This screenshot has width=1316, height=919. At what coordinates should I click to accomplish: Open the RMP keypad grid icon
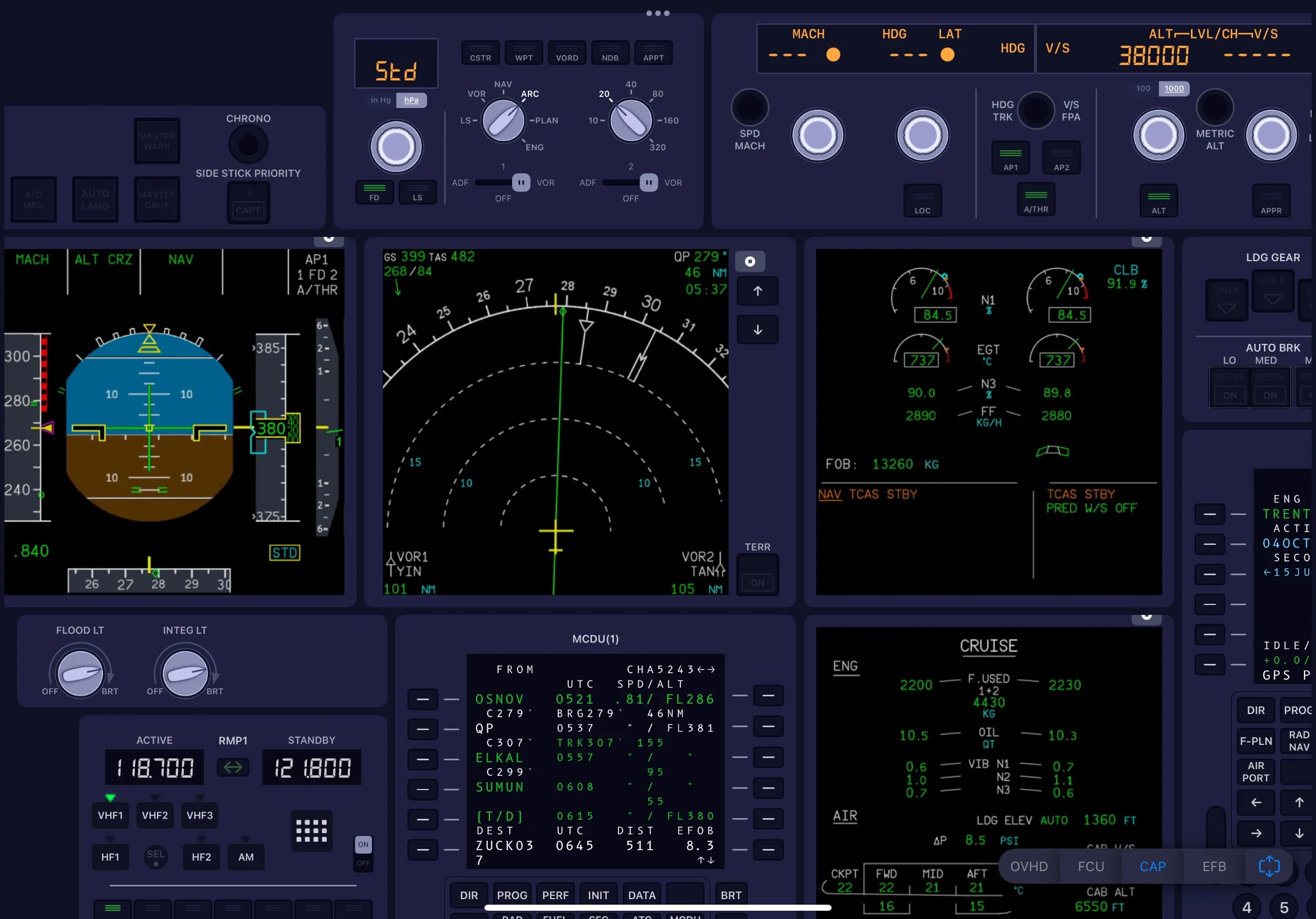tap(311, 830)
